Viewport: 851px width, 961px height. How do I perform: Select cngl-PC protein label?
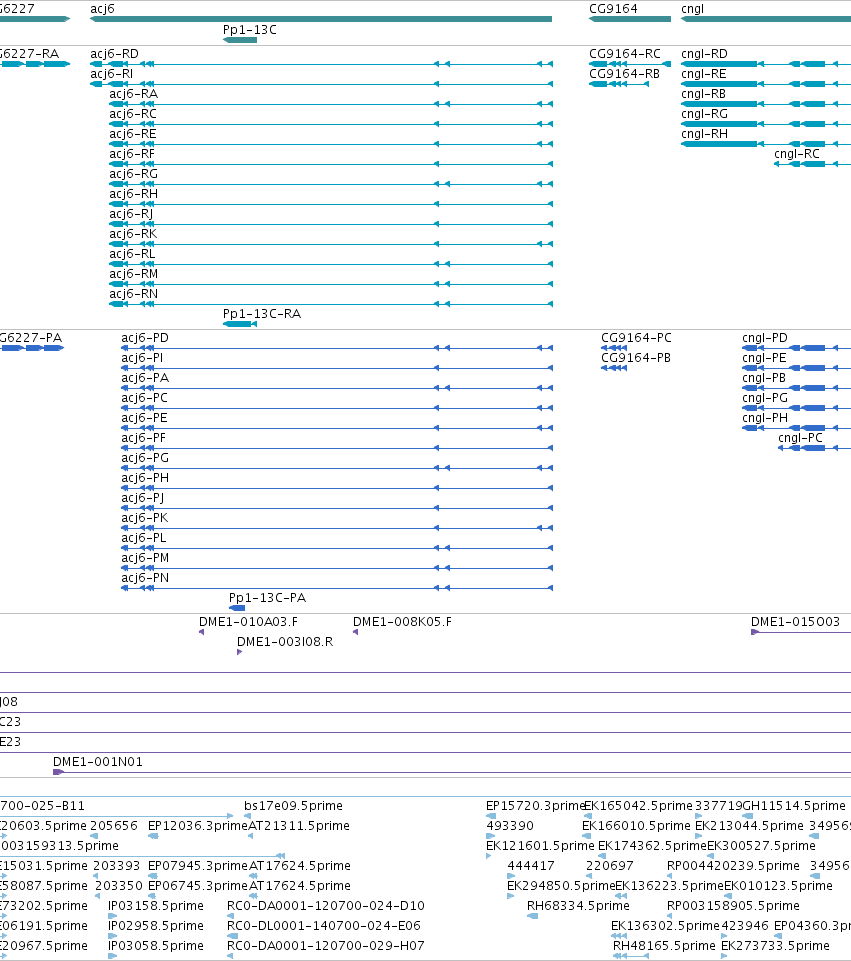(800, 438)
